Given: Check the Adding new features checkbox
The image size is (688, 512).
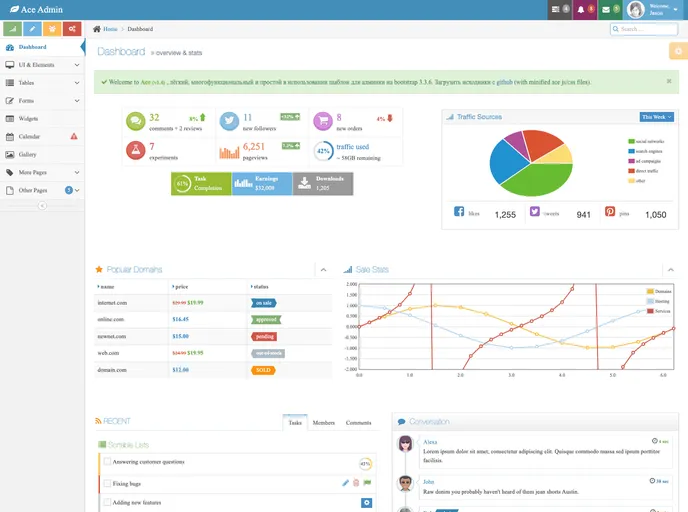Looking at the screenshot, I should 107,502.
